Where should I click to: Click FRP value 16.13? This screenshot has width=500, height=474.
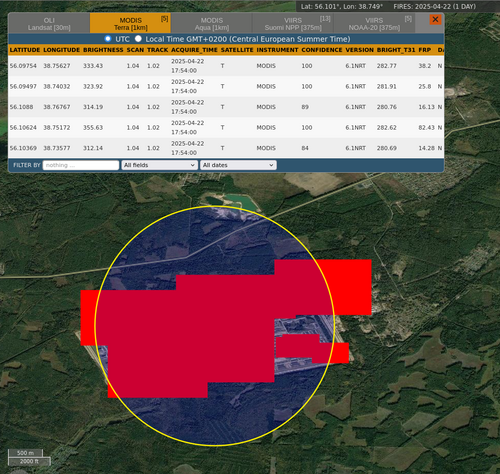click(x=426, y=107)
